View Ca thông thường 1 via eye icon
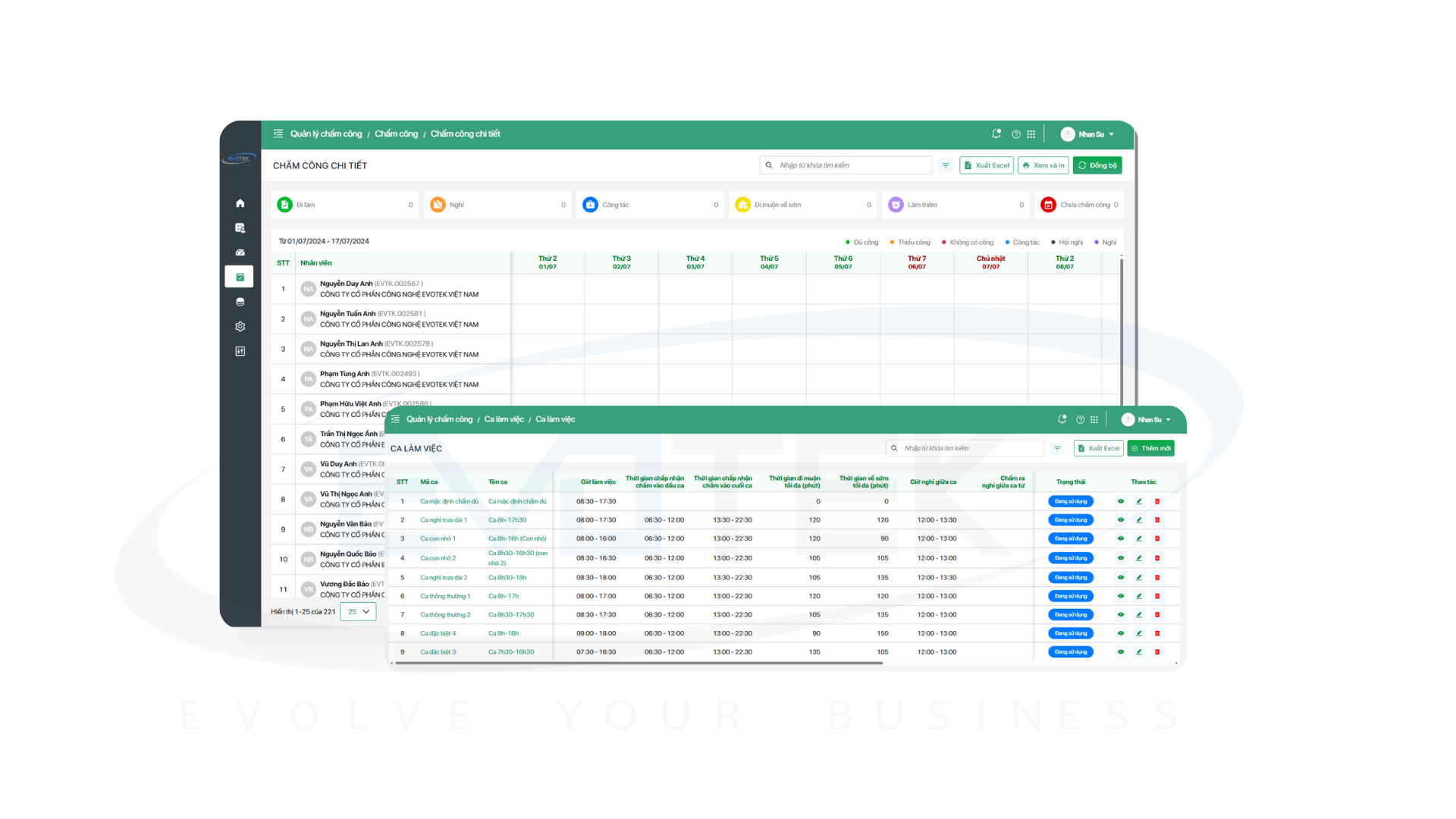This screenshot has height=819, width=1456. (x=1121, y=596)
